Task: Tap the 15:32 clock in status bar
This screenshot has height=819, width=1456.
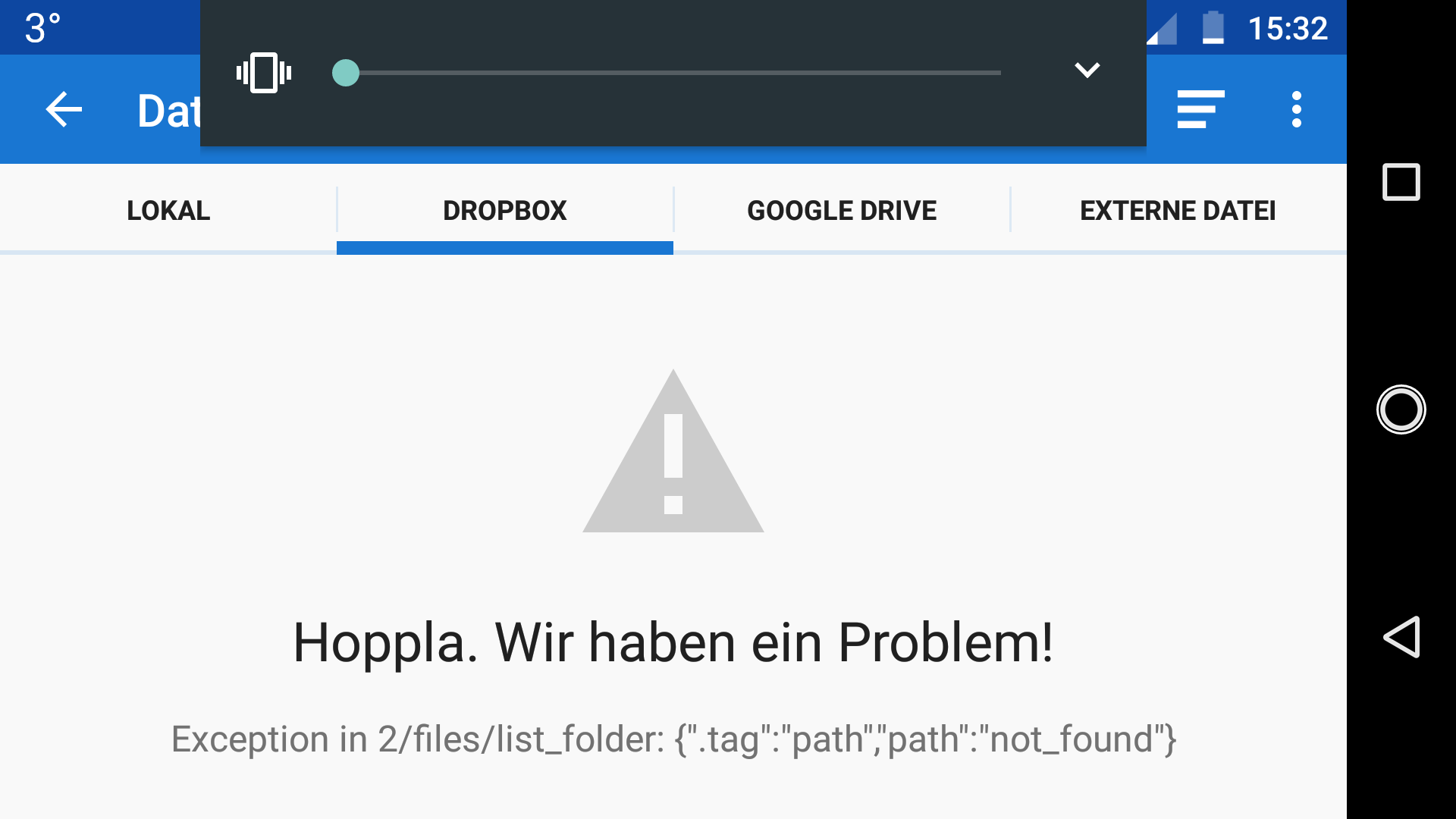Action: tap(1288, 29)
